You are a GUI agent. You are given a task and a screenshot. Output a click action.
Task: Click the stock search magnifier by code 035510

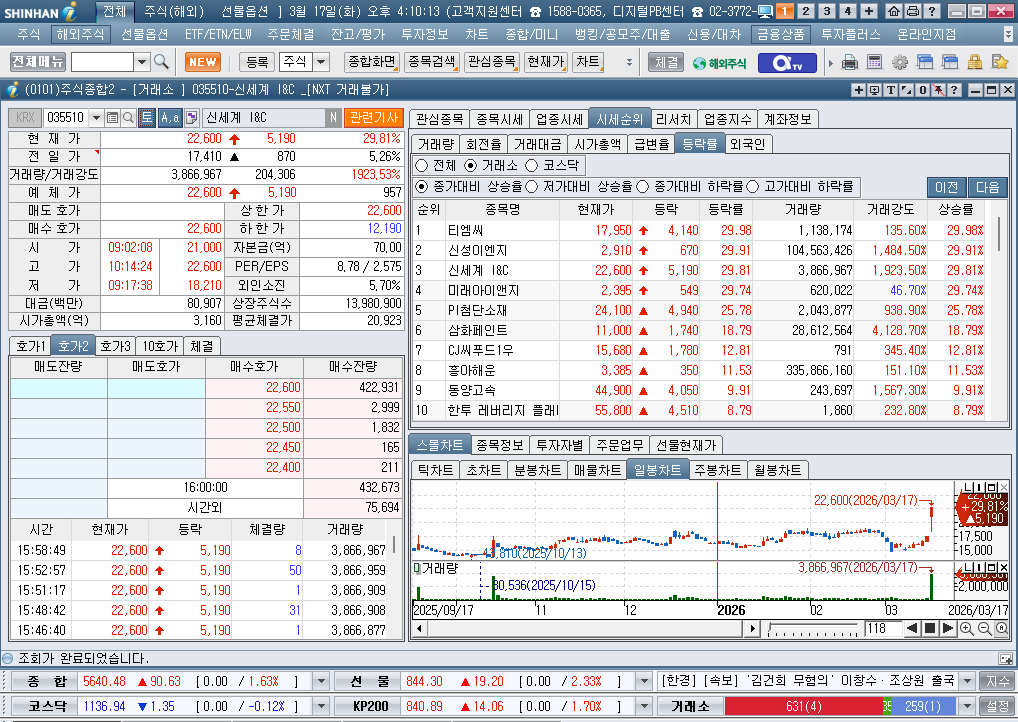128,118
